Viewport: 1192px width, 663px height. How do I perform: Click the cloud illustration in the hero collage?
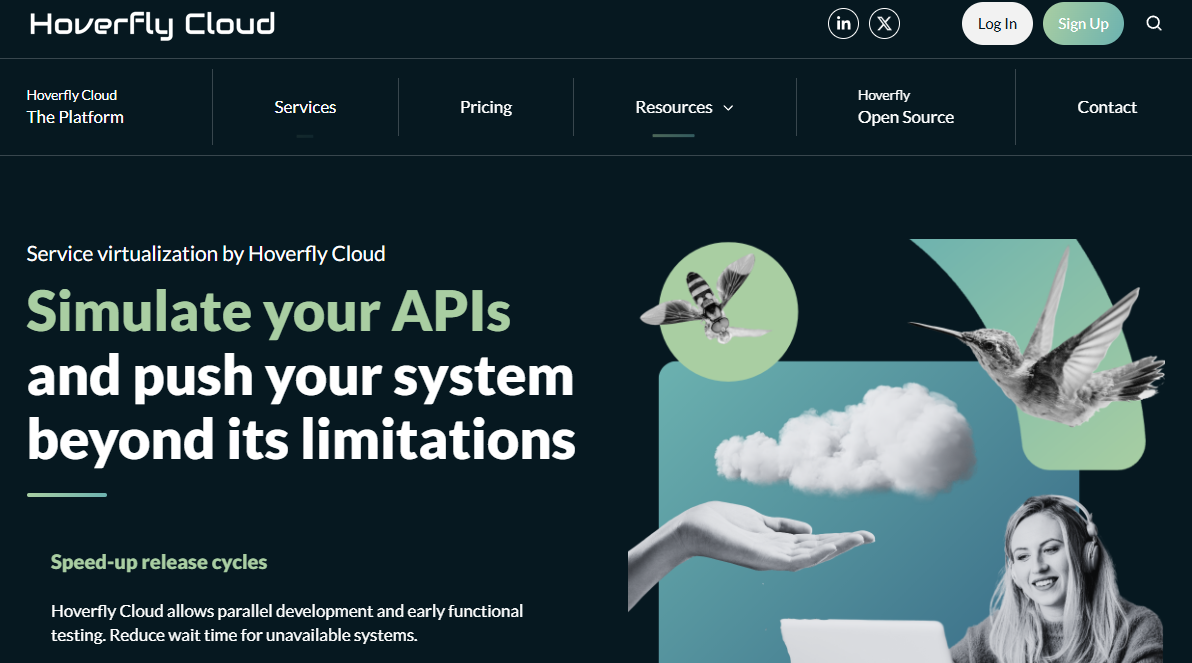point(844,439)
